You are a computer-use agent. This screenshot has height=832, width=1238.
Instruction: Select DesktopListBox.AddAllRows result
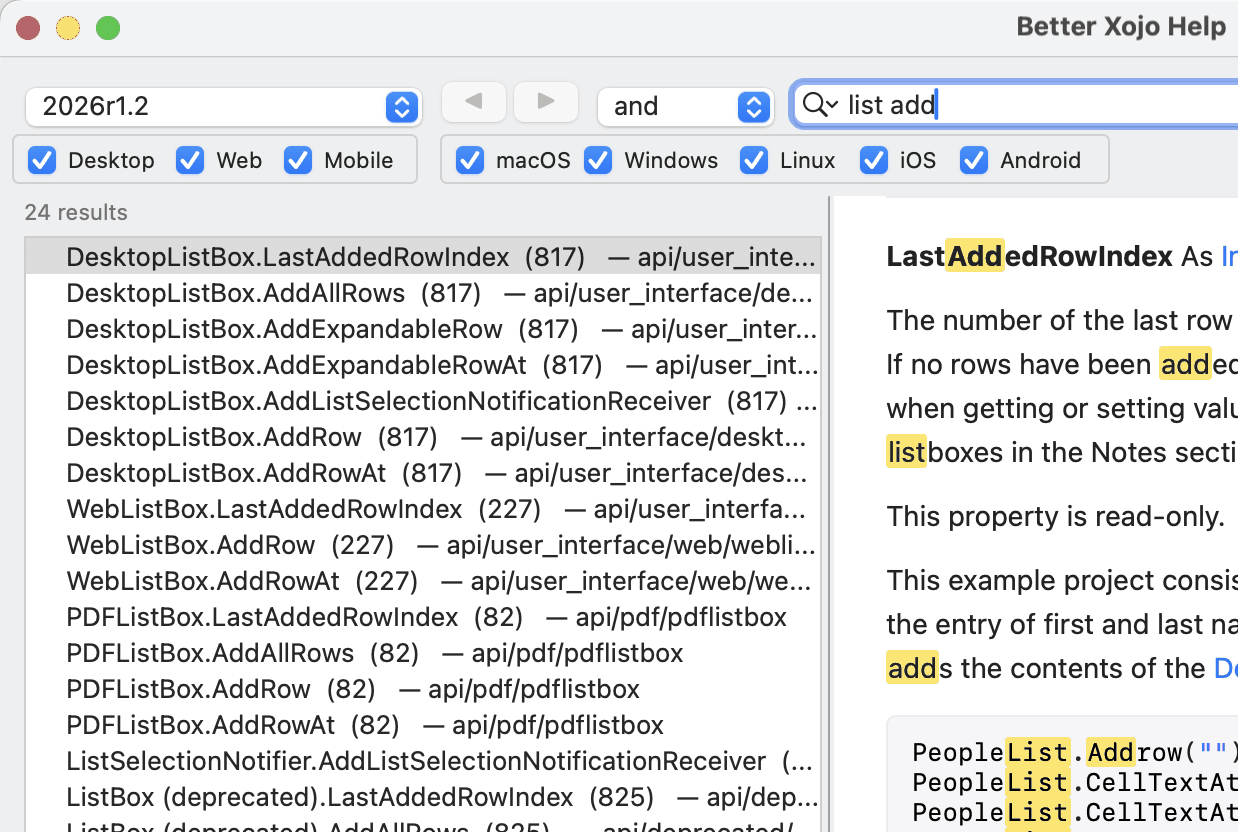[x=423, y=293]
